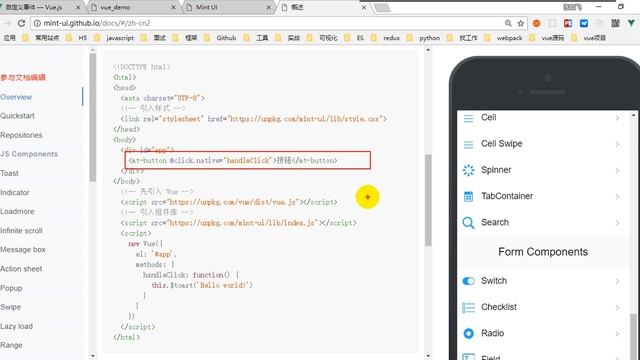Screen dimensions: 640x360
Task: Open the Infinite scroll component docs
Action: pos(21,231)
